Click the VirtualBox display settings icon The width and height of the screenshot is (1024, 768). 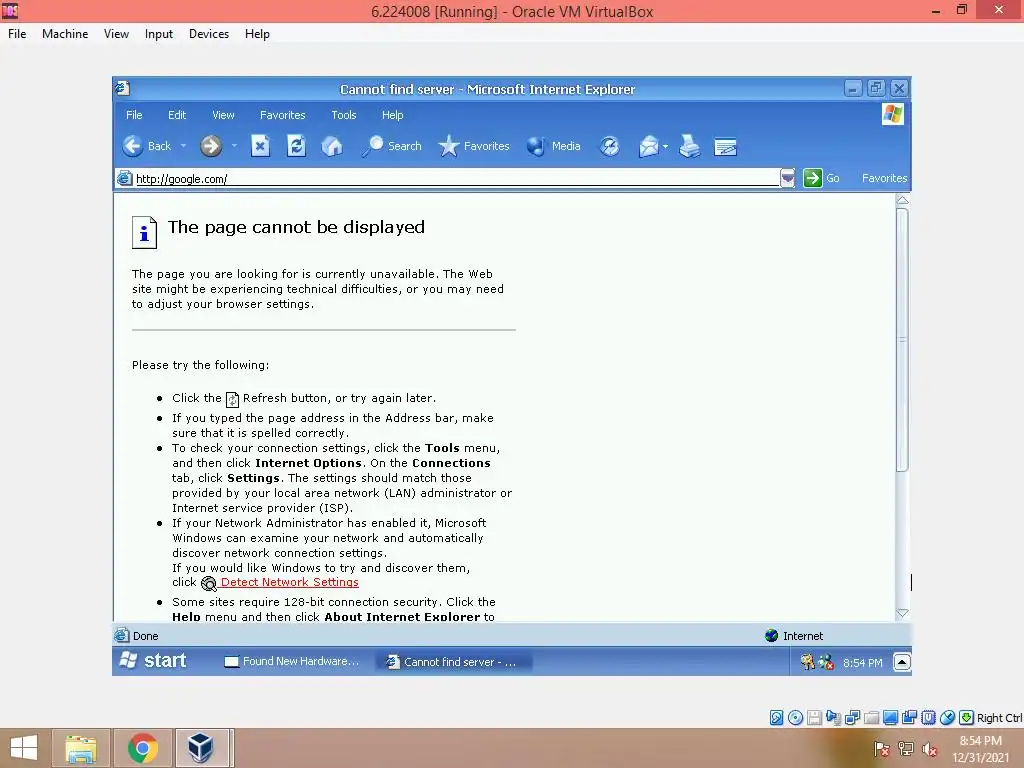click(x=890, y=718)
